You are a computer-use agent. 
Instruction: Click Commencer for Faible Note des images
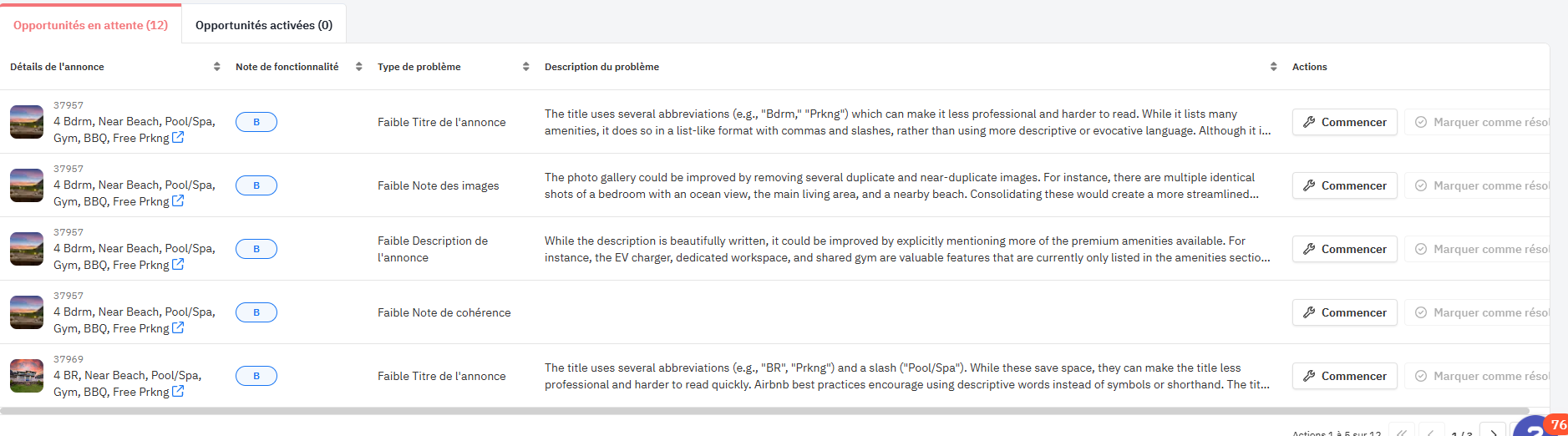[x=1344, y=185]
